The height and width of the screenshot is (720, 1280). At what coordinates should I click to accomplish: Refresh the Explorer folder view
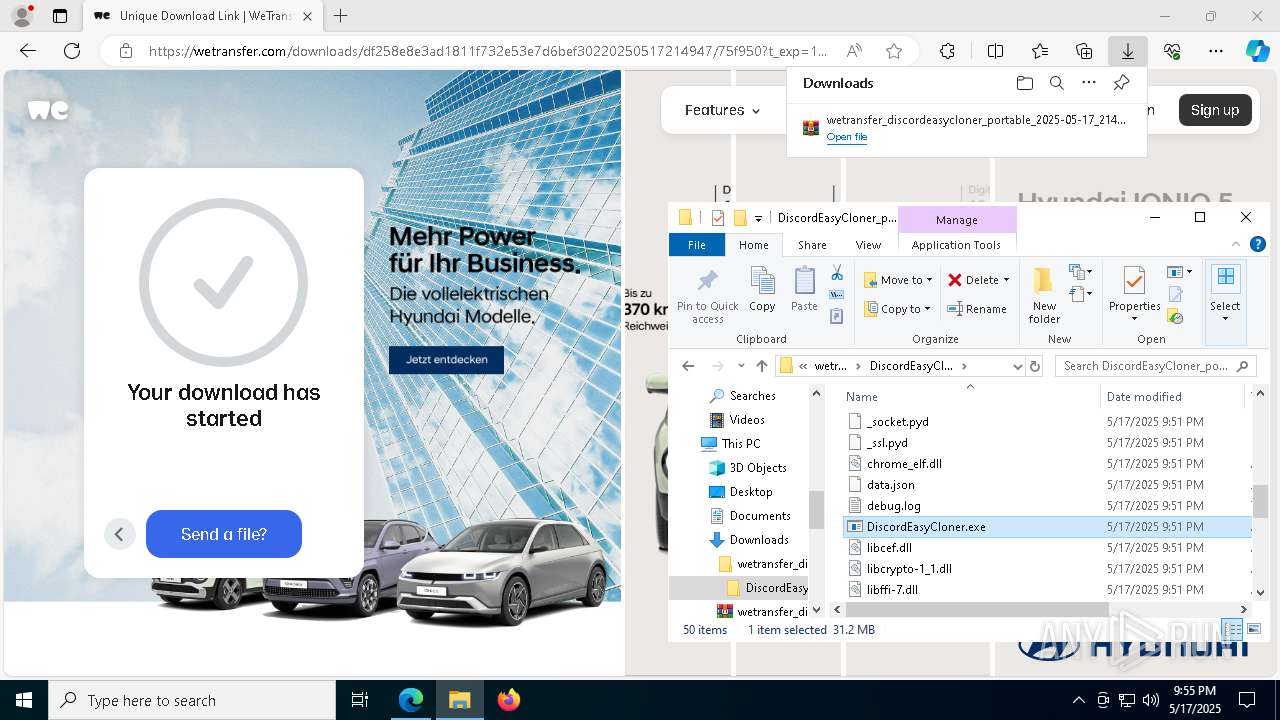1035,366
